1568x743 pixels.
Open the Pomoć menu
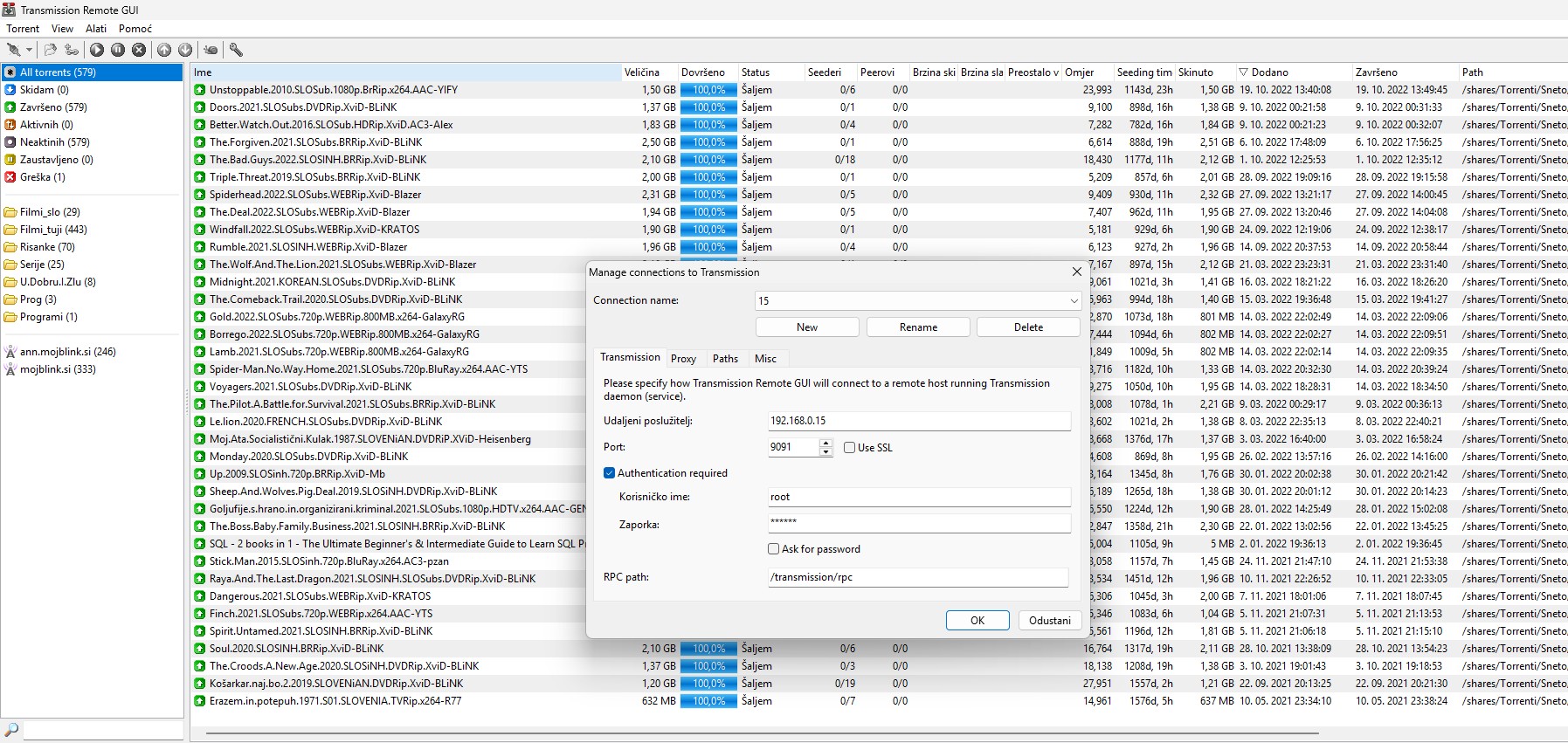pyautogui.click(x=135, y=29)
